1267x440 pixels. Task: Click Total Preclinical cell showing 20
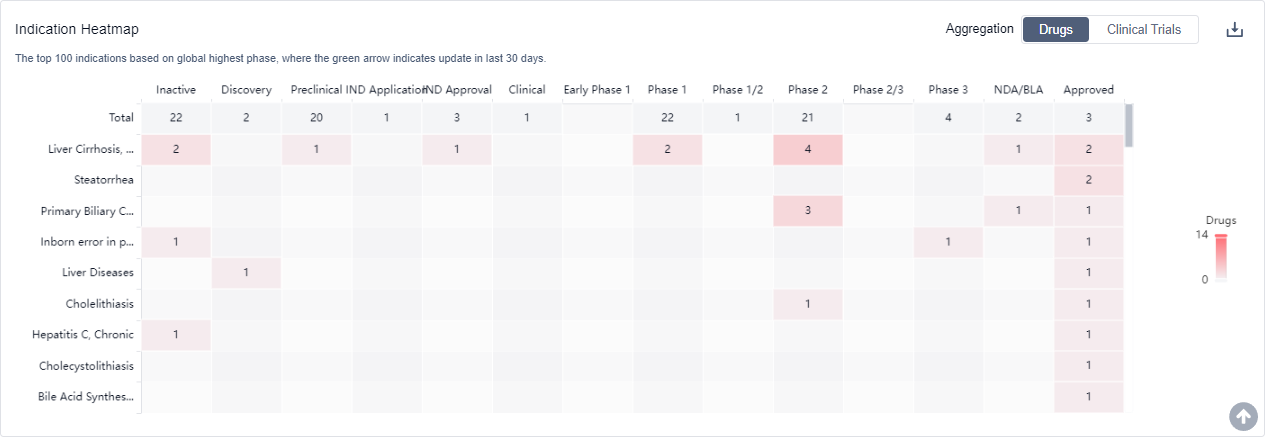coord(316,118)
